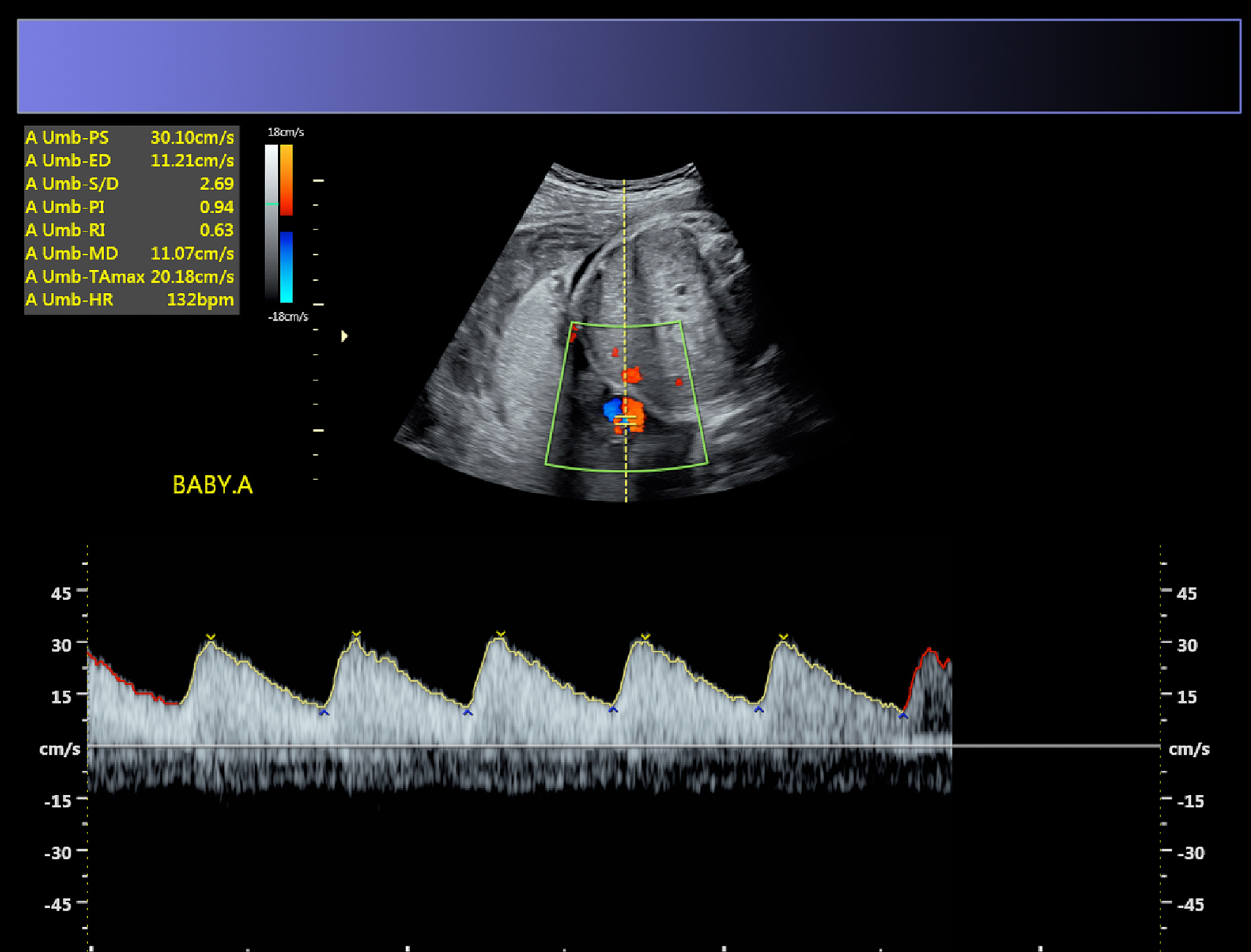Click the 30 cm/s velocity scale tick
Viewport: 1251px width, 952px height.
61,645
